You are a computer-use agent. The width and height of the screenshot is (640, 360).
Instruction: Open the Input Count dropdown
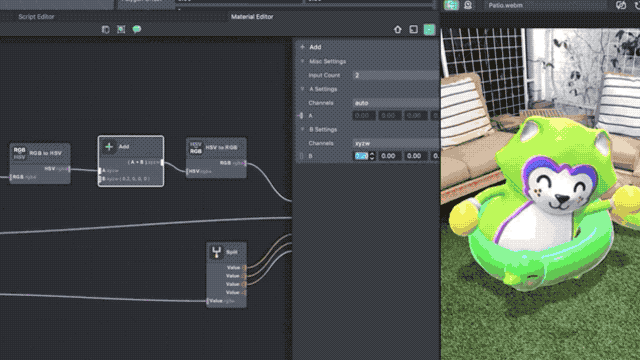396,75
